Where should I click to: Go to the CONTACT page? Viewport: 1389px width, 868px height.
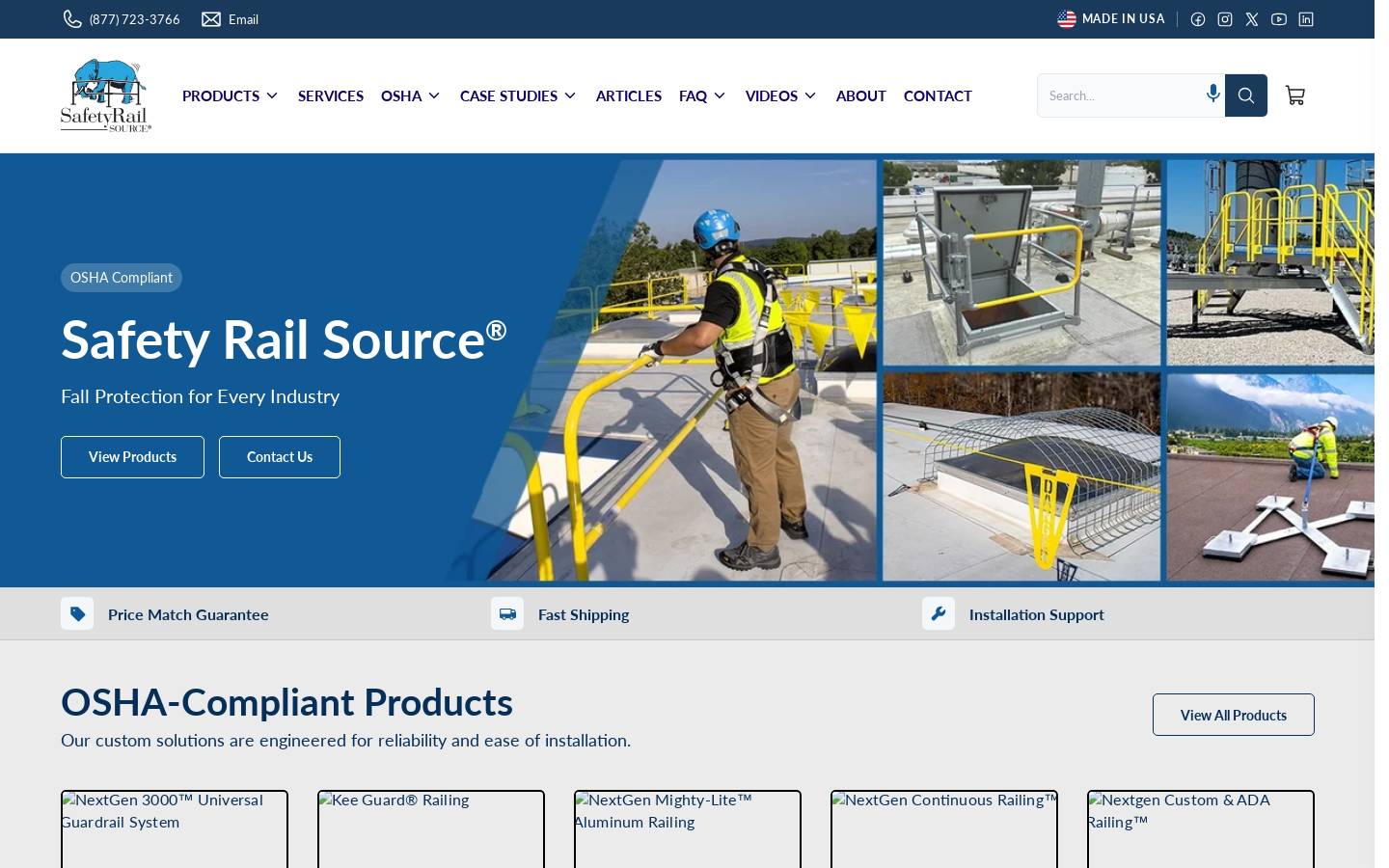pos(938,95)
